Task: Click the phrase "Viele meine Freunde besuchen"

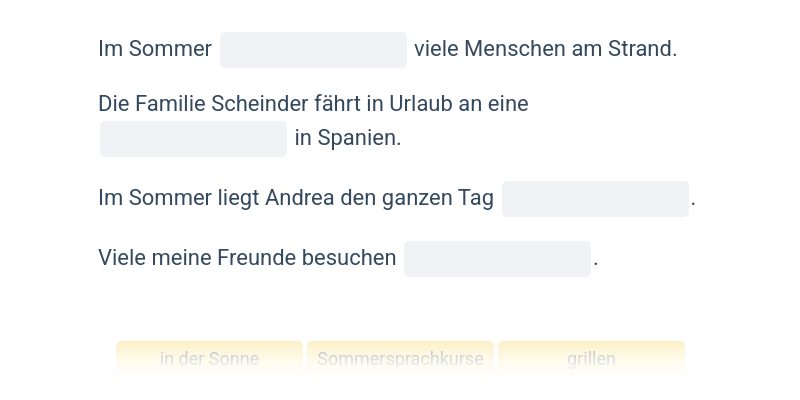Action: tap(247, 259)
